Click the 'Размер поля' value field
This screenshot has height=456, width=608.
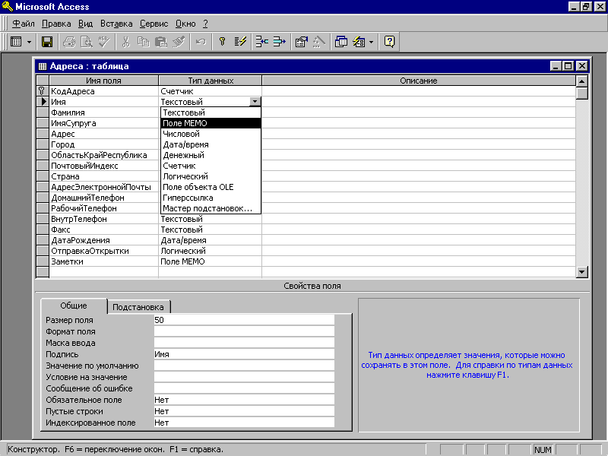click(250, 319)
